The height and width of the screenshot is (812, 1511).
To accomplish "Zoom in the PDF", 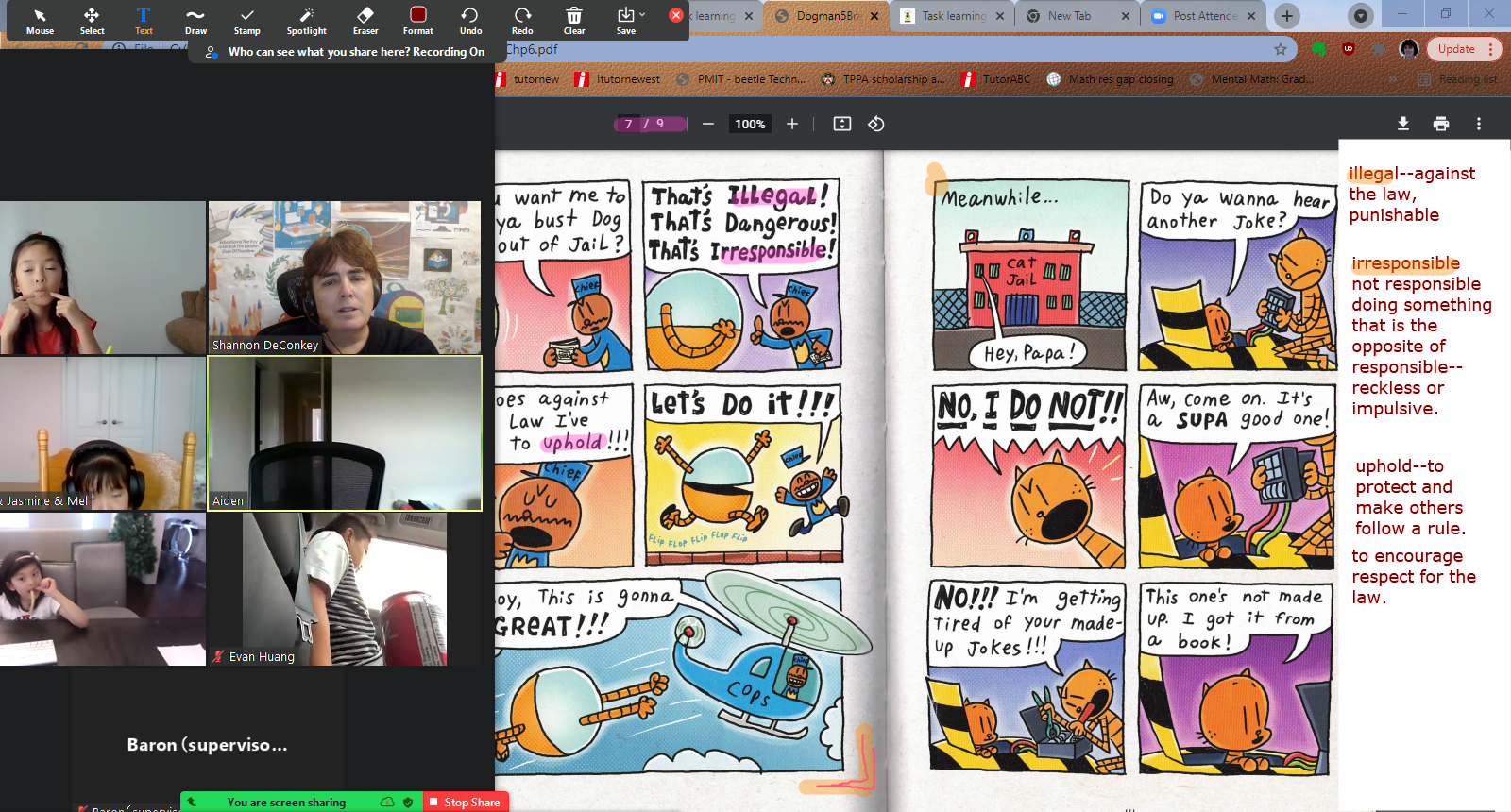I will pos(792,124).
